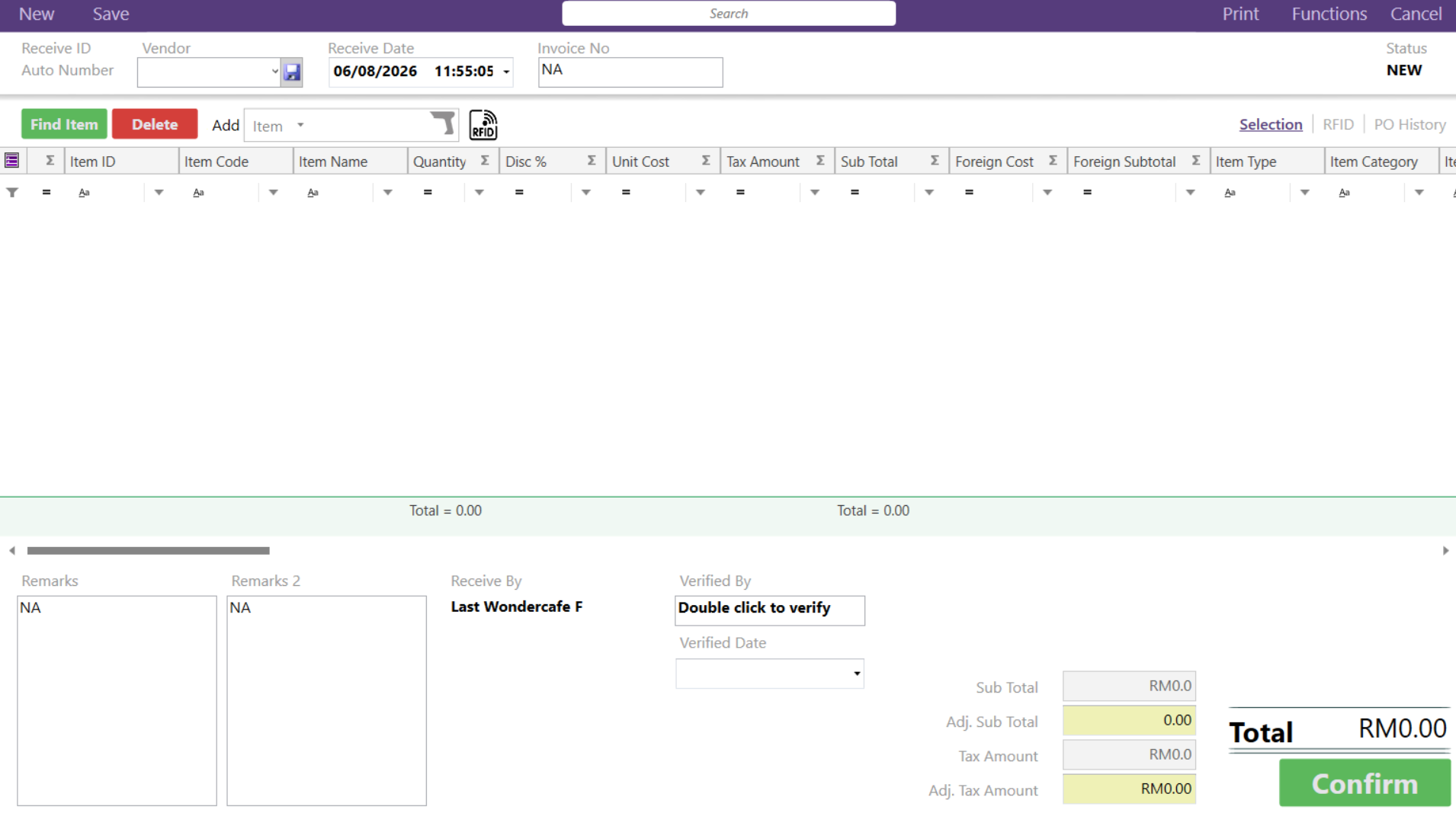Click the Item Code filter operator Aa icon
This screenshot has height=813, width=1456.
coord(199,193)
